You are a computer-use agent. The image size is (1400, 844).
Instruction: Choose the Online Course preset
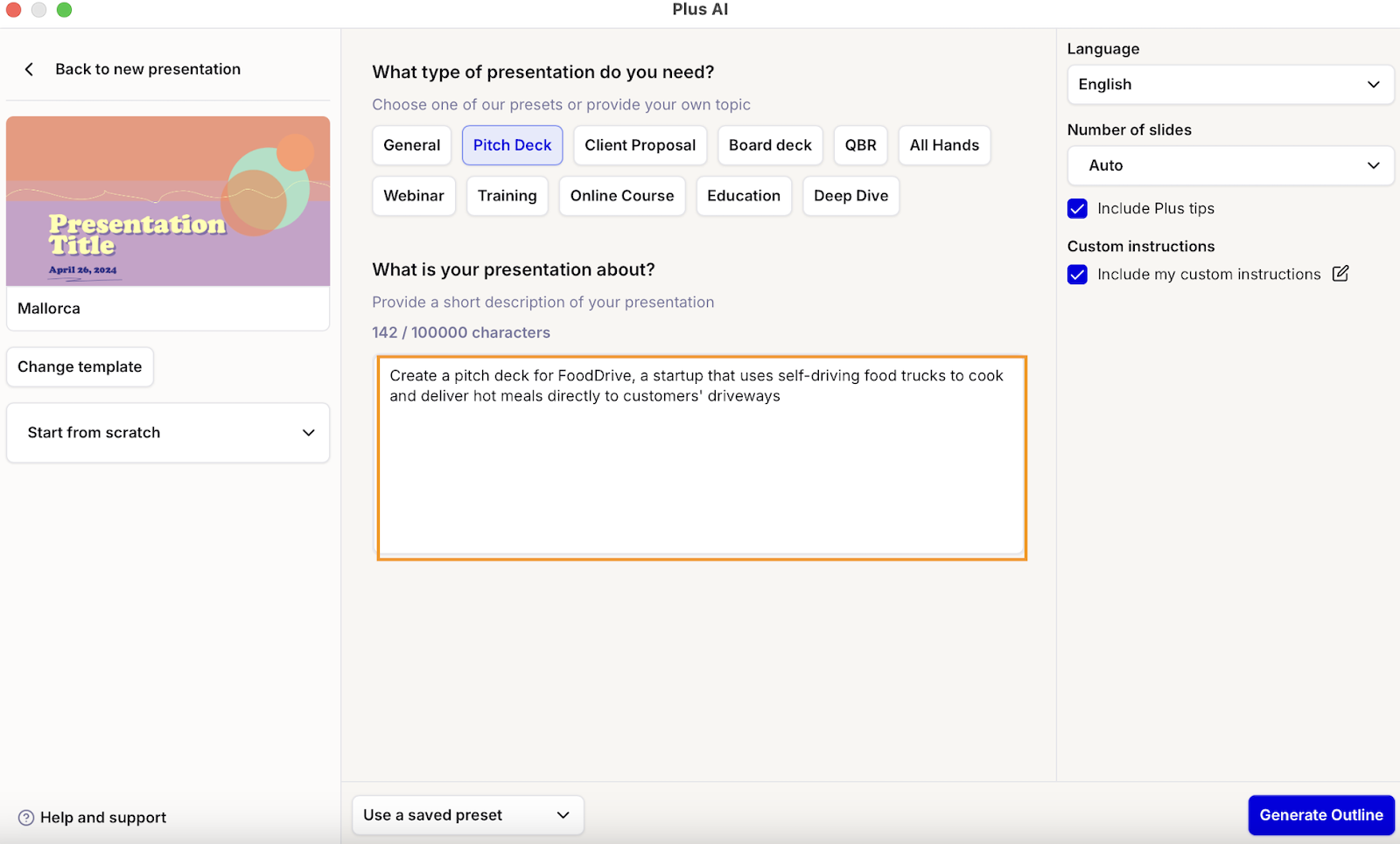pyautogui.click(x=622, y=196)
